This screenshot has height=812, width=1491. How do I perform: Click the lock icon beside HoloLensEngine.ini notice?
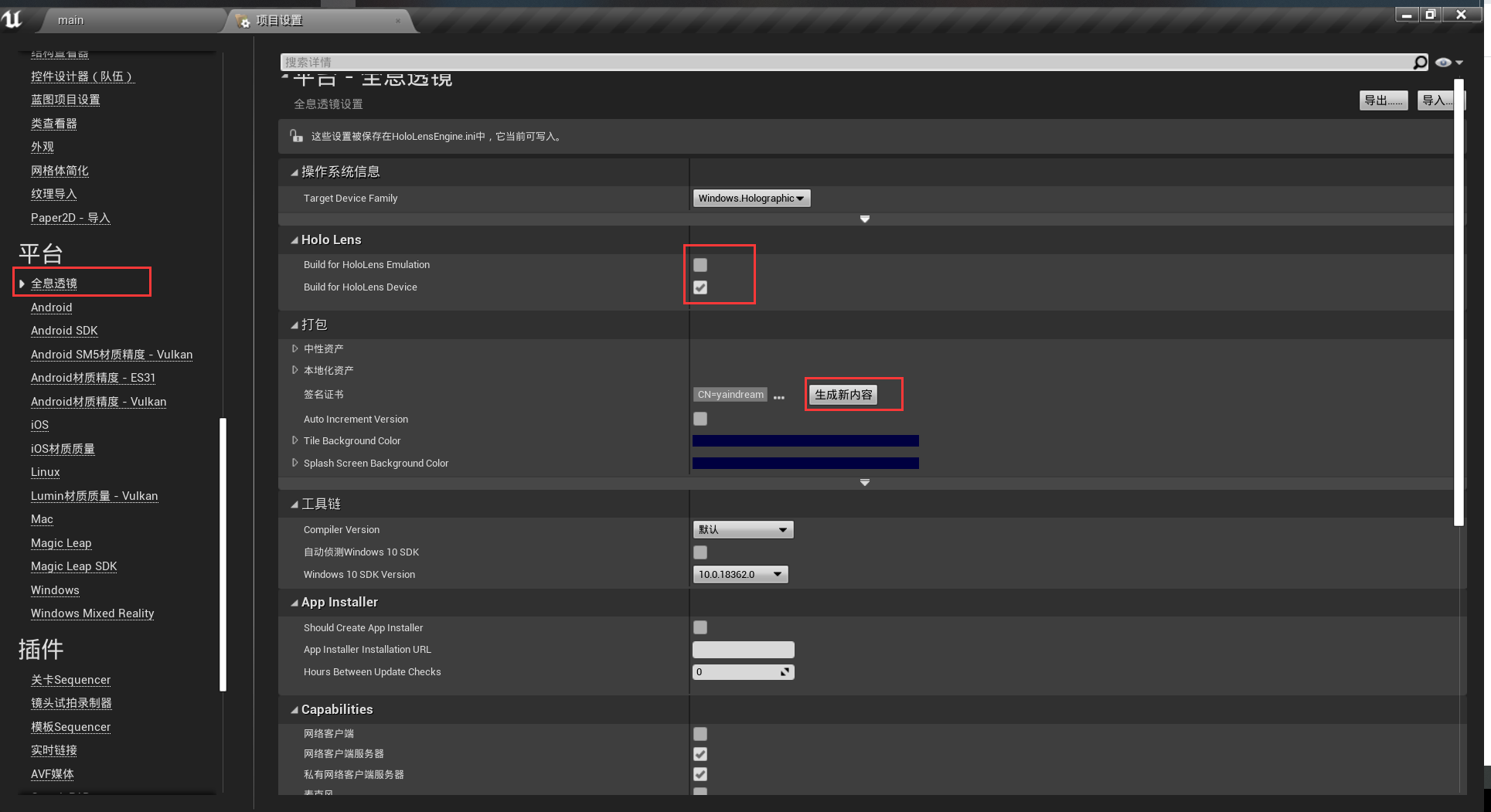pos(296,136)
